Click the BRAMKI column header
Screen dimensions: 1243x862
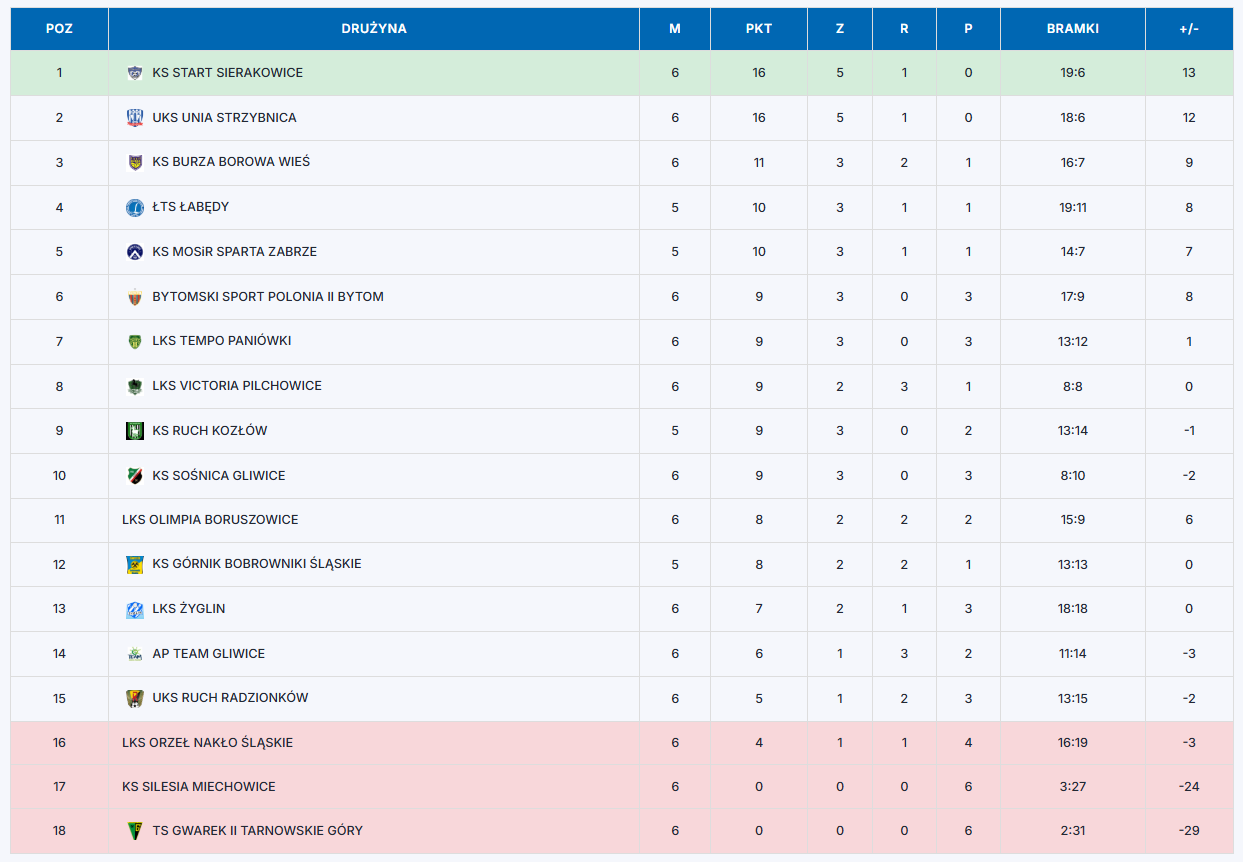click(x=1073, y=29)
